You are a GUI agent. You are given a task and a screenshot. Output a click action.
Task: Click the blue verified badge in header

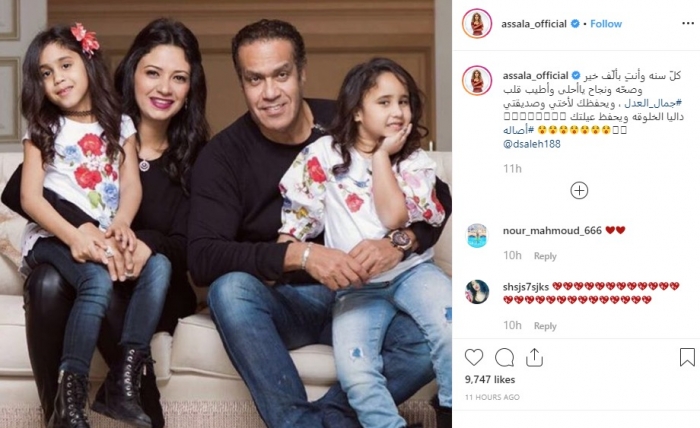[x=575, y=24]
